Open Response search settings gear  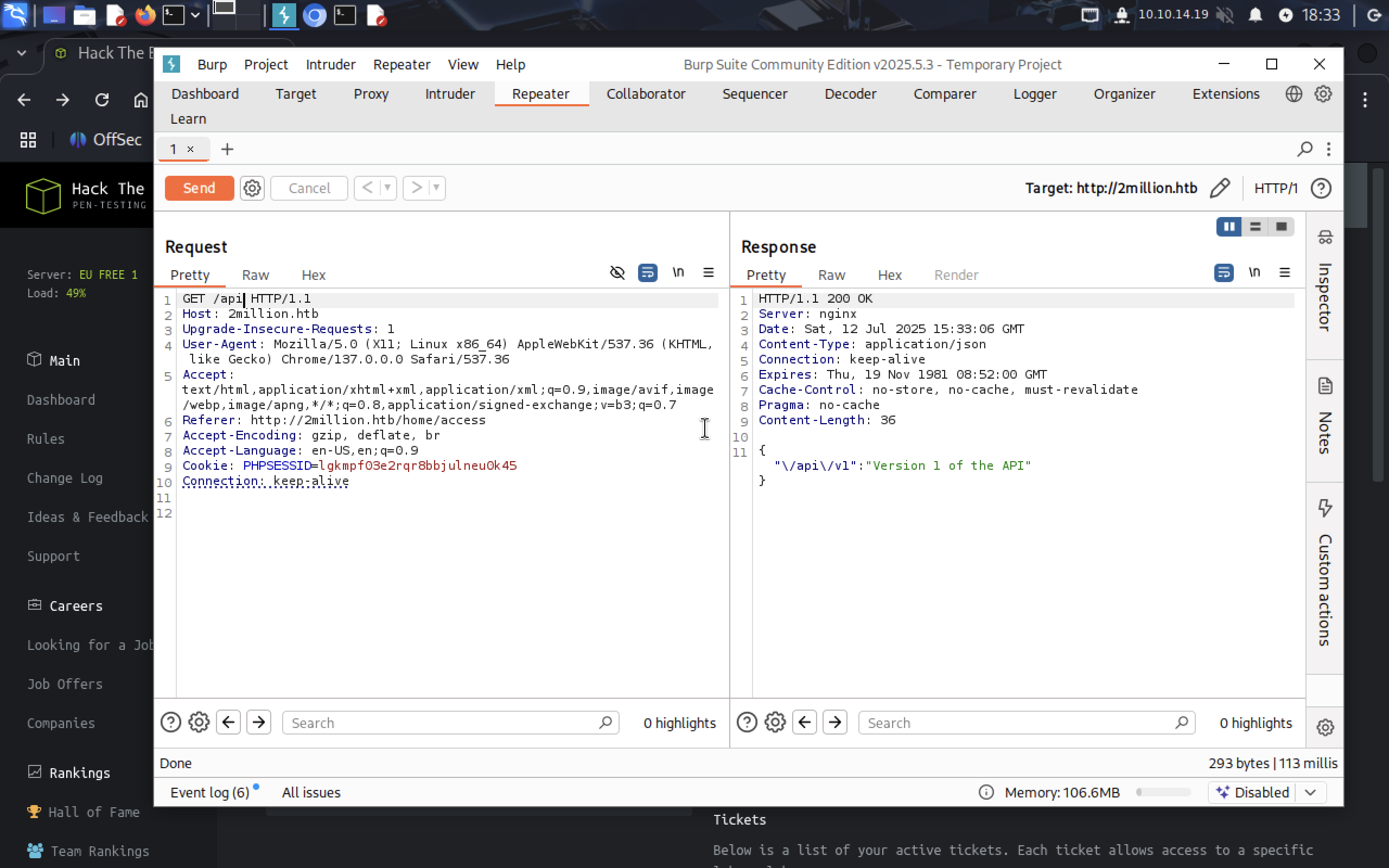[775, 722]
